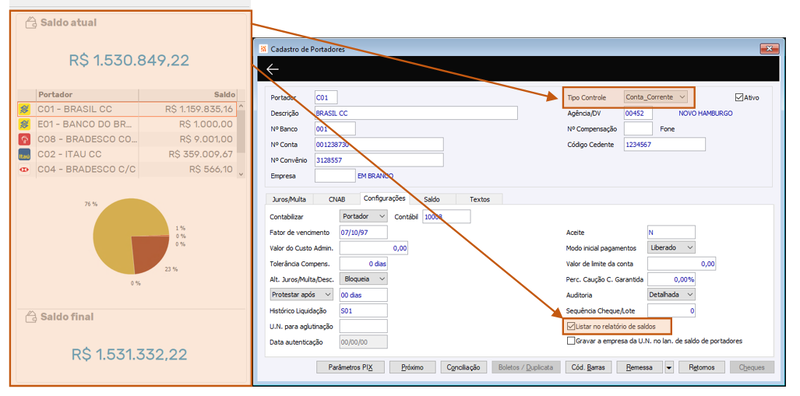Click the Empresa code field
The image size is (800, 396).
pyautogui.click(x=335, y=176)
